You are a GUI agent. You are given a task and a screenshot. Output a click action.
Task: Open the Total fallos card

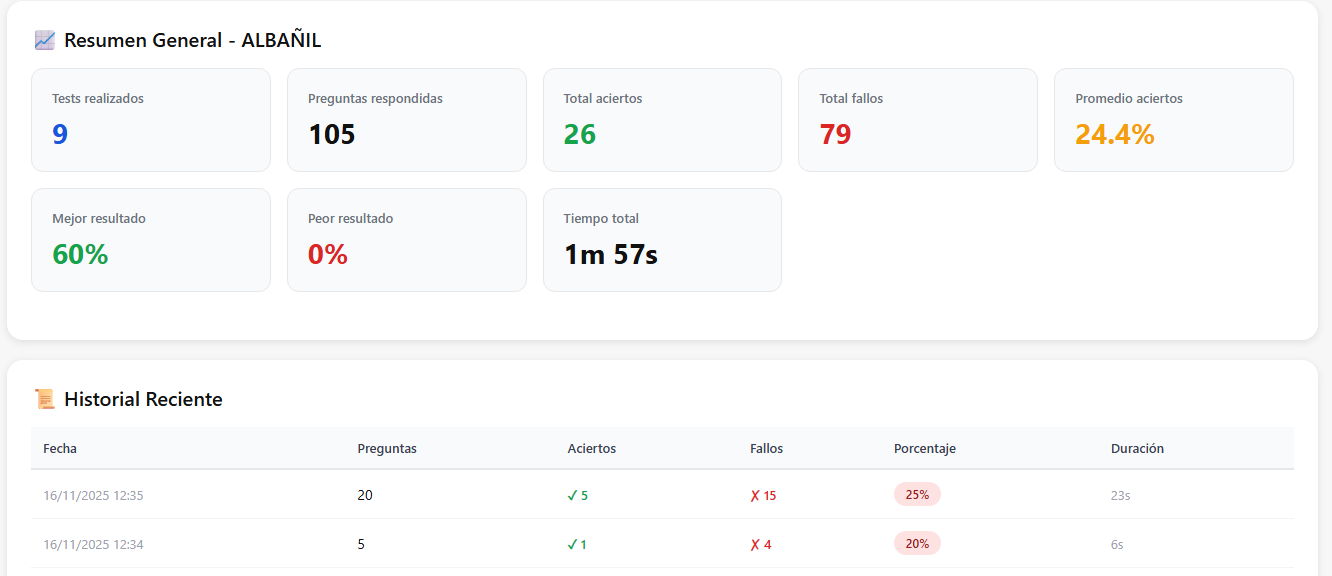pyautogui.click(x=917, y=120)
